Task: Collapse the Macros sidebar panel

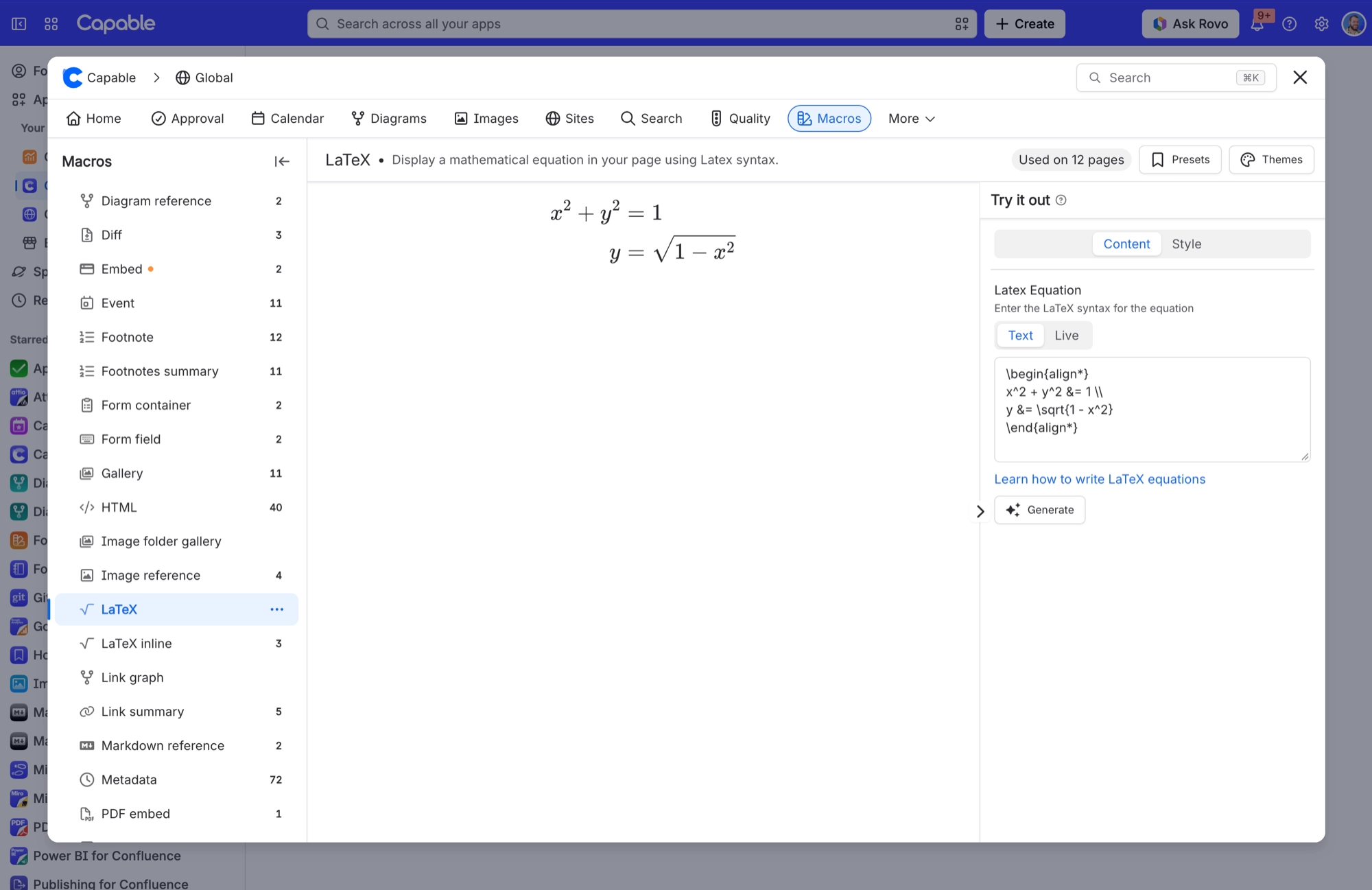Action: [281, 161]
